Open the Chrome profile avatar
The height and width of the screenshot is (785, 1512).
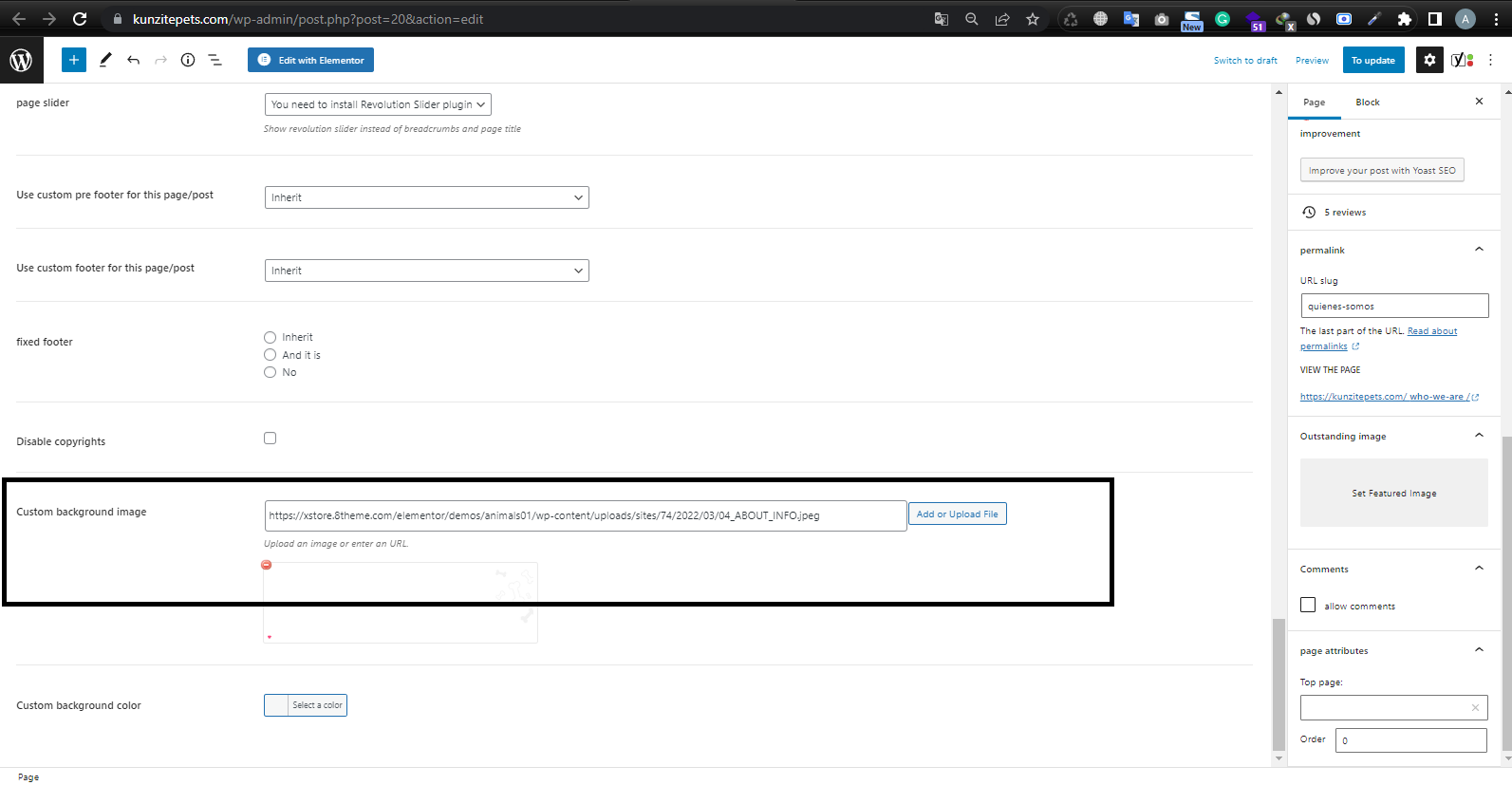pos(1465,19)
